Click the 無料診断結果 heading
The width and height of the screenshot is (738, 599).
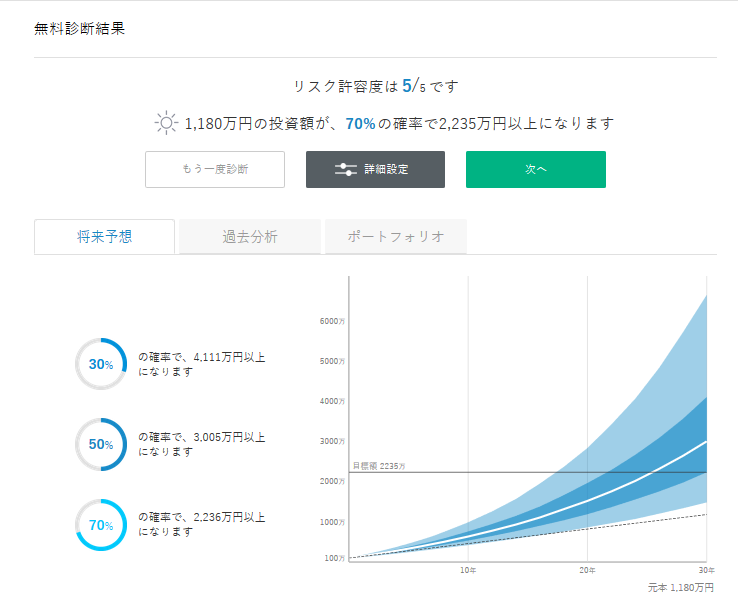[80, 29]
